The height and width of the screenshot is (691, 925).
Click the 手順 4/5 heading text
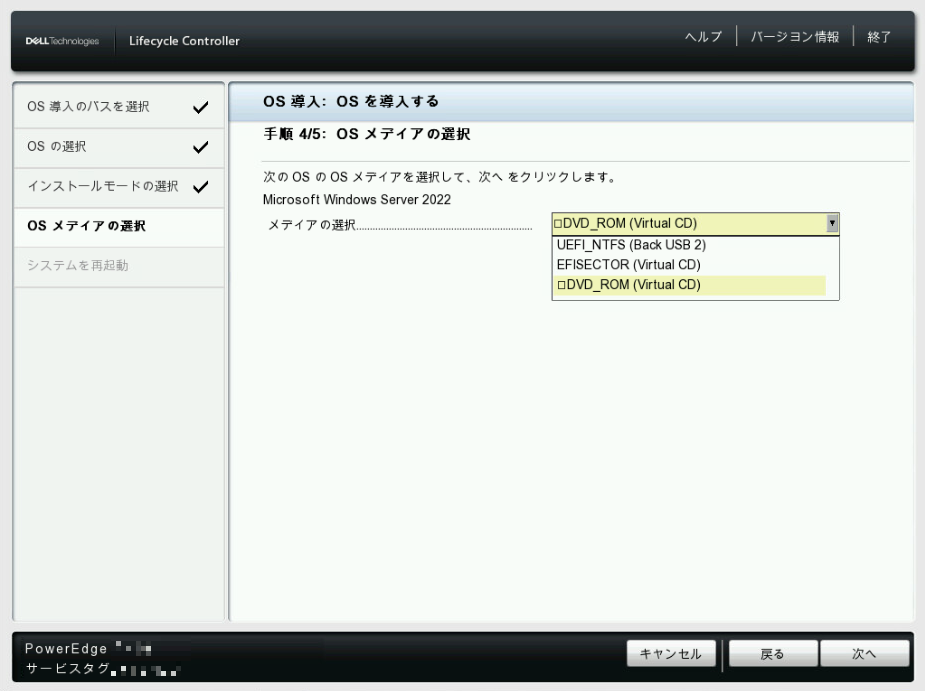coord(367,134)
